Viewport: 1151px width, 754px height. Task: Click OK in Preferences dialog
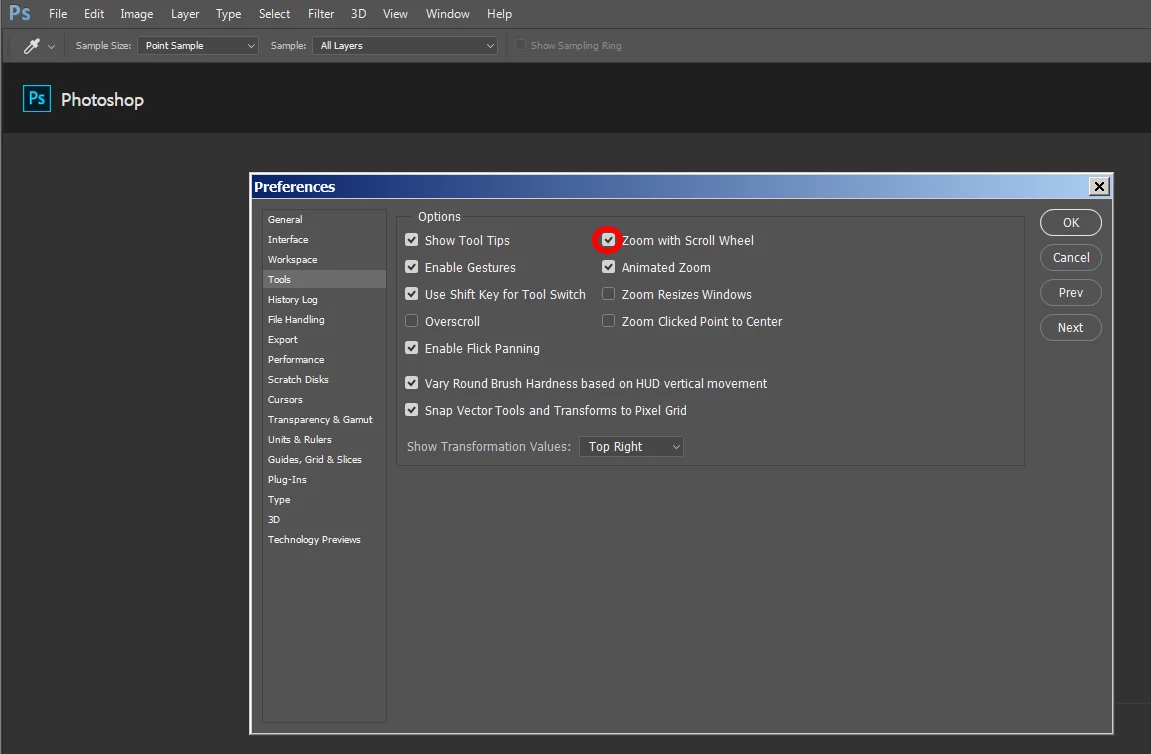[x=1071, y=222]
